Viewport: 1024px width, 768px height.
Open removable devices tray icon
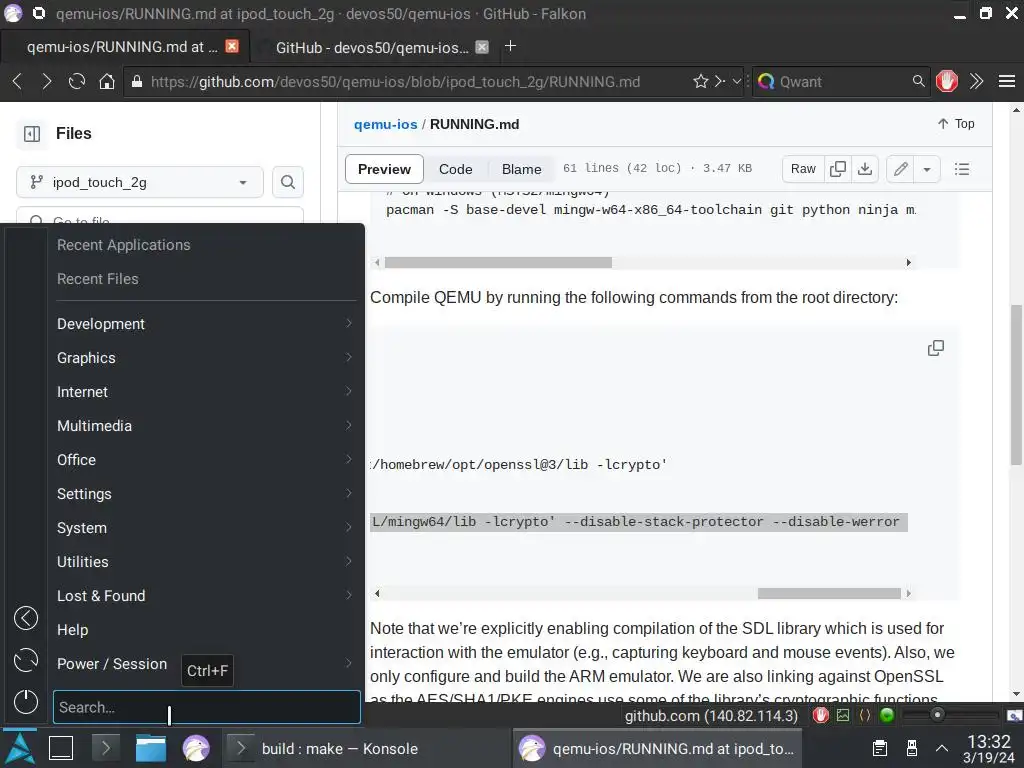pyautogui.click(x=912, y=748)
